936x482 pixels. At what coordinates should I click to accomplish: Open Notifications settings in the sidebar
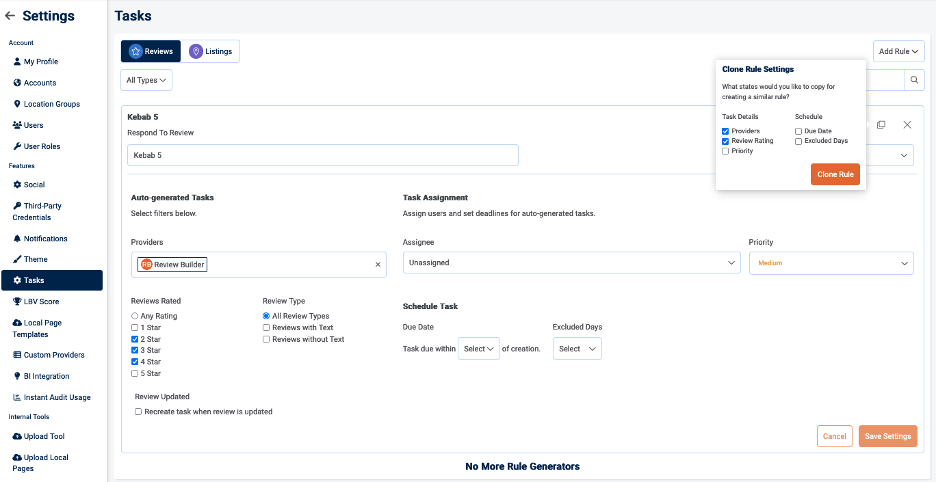click(45, 239)
